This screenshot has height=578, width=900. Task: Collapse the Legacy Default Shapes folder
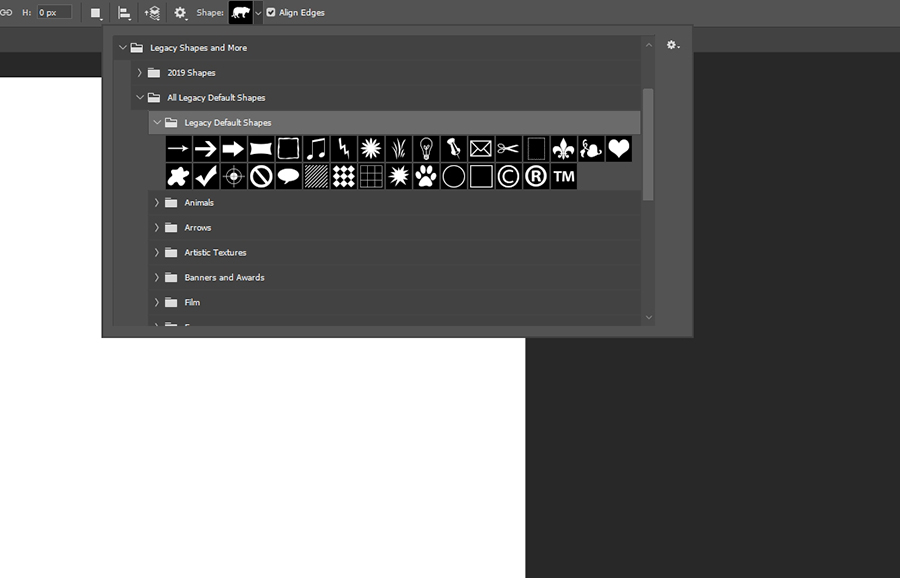pyautogui.click(x=157, y=123)
